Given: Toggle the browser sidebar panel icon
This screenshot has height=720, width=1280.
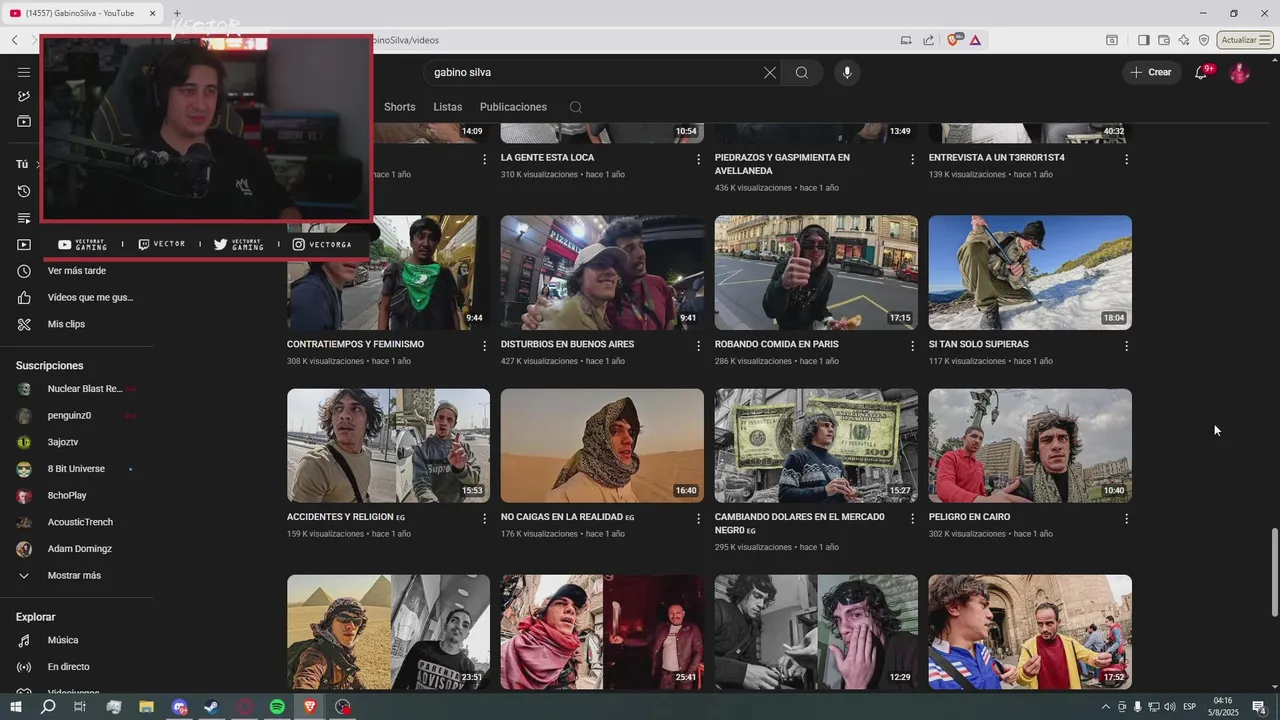Looking at the screenshot, I should click(x=1144, y=40).
